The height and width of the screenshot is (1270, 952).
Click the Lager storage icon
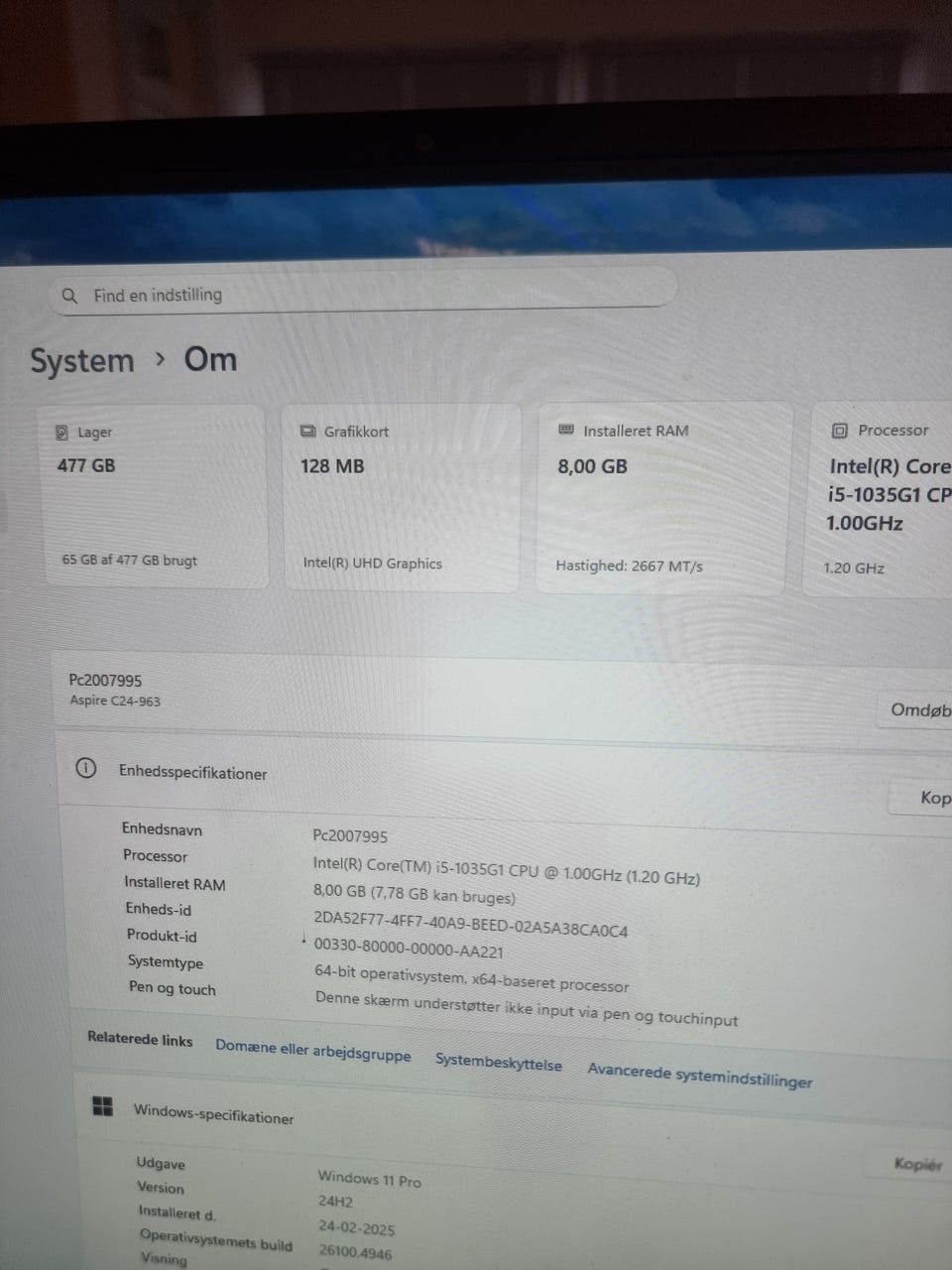(x=61, y=433)
